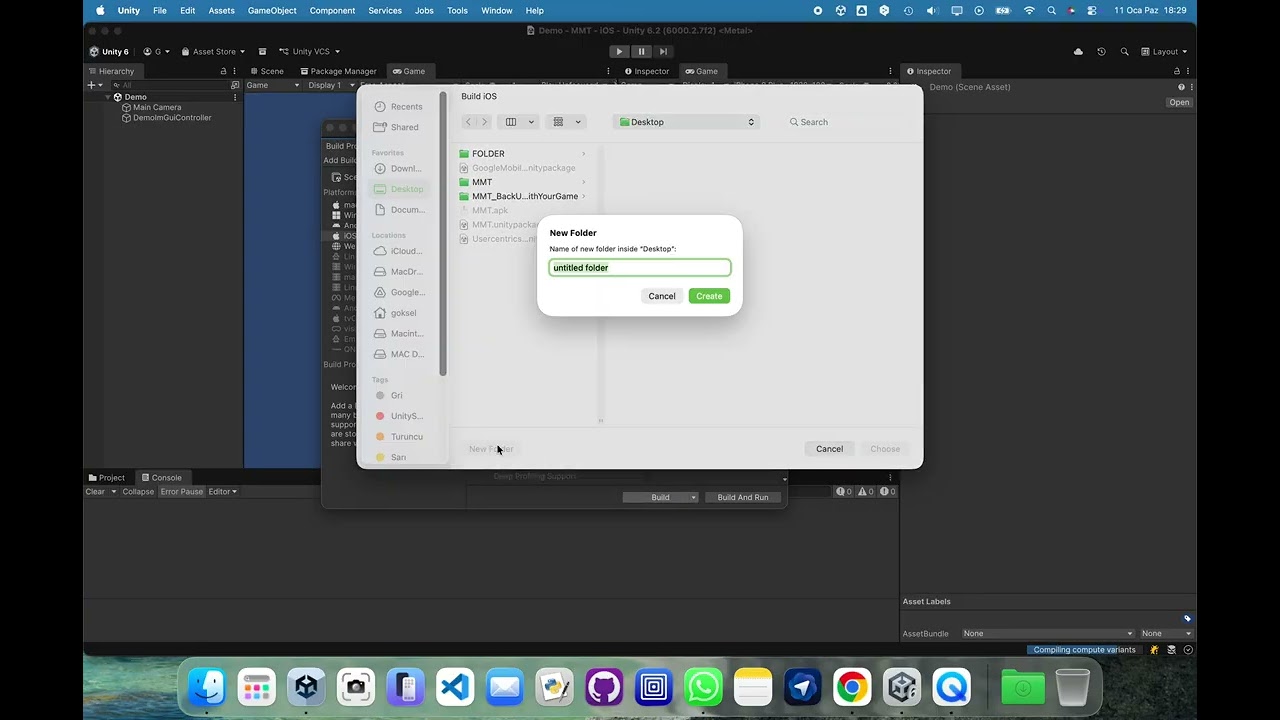Open the AssetBundle None dropdown

pyautogui.click(x=1048, y=633)
